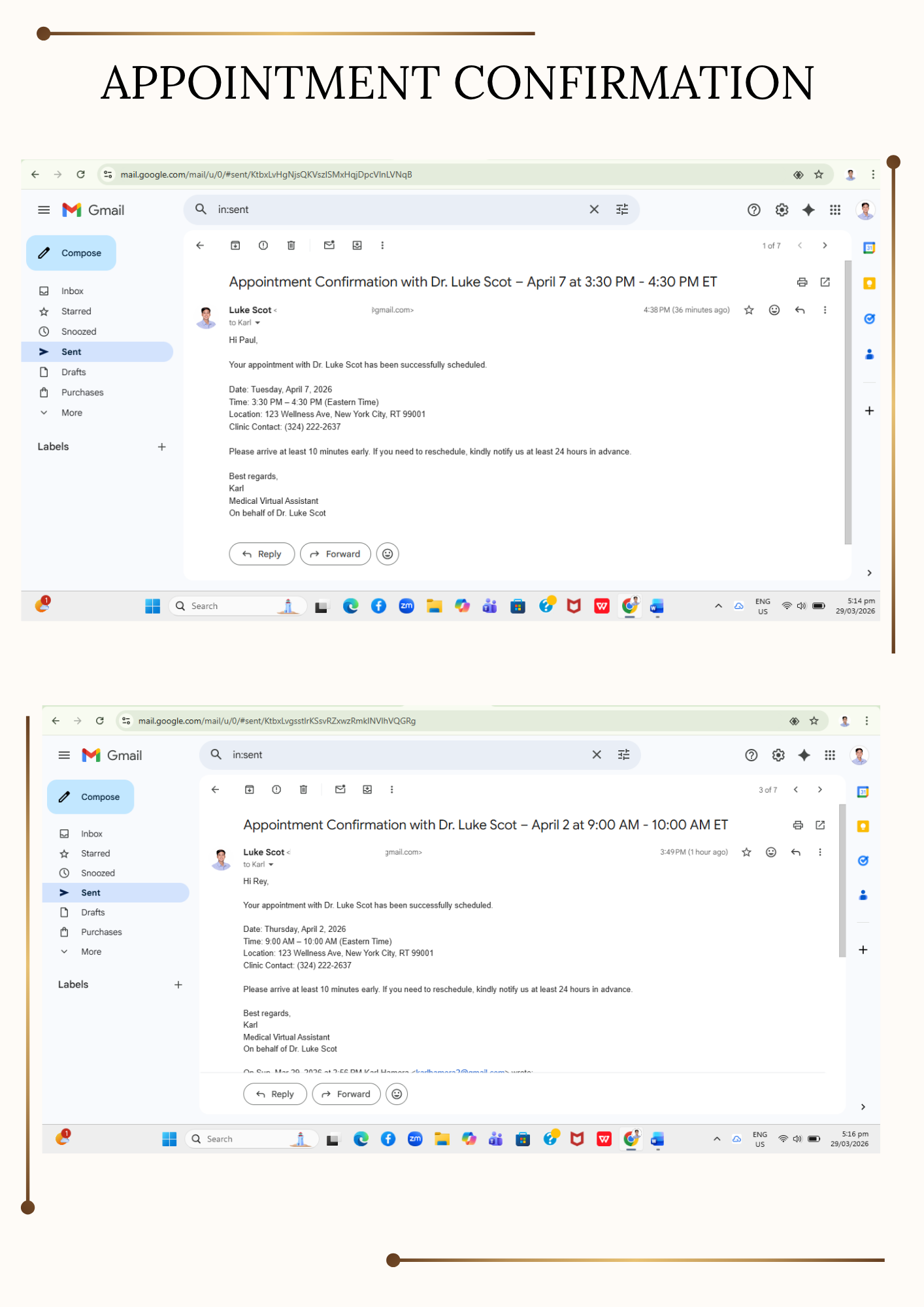Show recipient details for Hi Paul email
The height and width of the screenshot is (1307, 924).
(257, 323)
